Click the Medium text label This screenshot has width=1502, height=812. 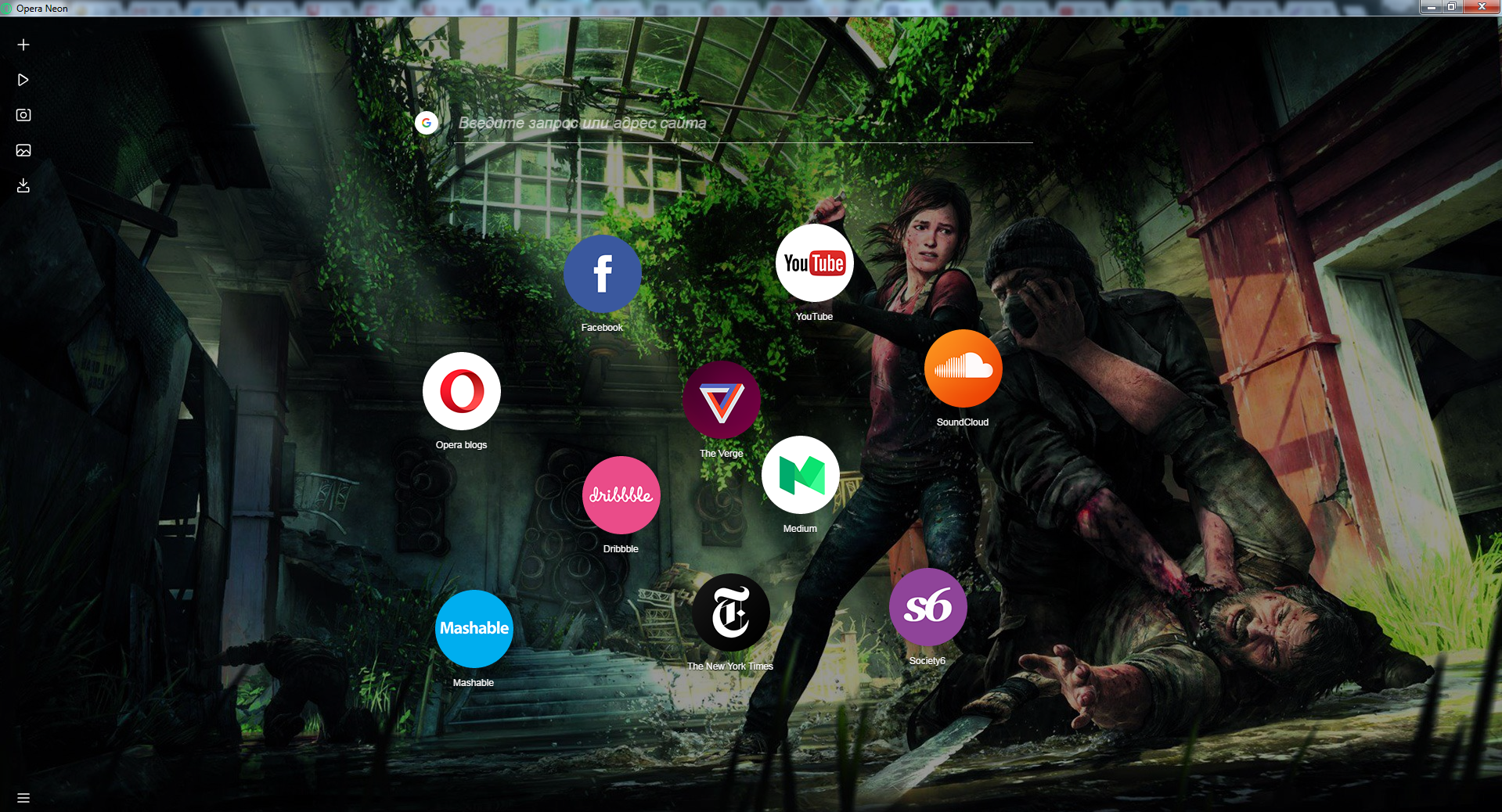pyautogui.click(x=800, y=529)
